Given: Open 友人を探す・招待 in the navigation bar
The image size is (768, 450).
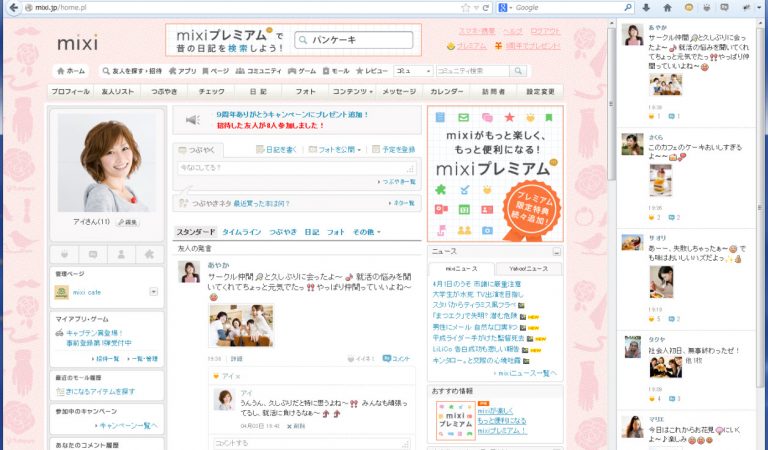Looking at the screenshot, I should point(132,71).
